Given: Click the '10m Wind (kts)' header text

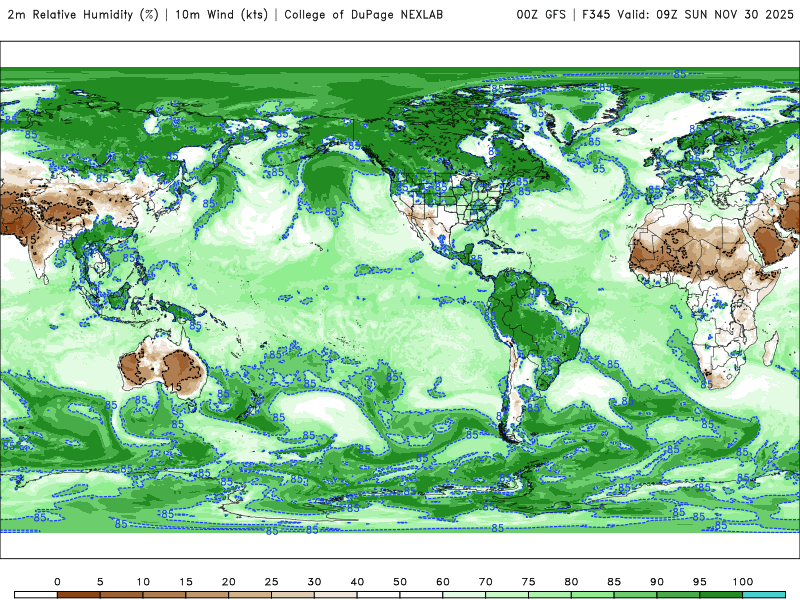Looking at the screenshot, I should [221, 15].
